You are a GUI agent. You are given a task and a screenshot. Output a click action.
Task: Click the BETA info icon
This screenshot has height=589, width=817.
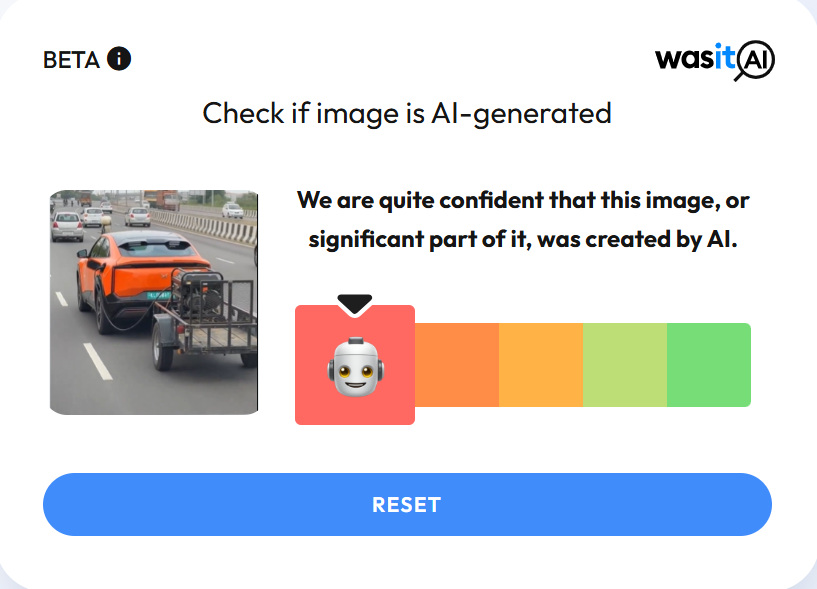pyautogui.click(x=119, y=58)
